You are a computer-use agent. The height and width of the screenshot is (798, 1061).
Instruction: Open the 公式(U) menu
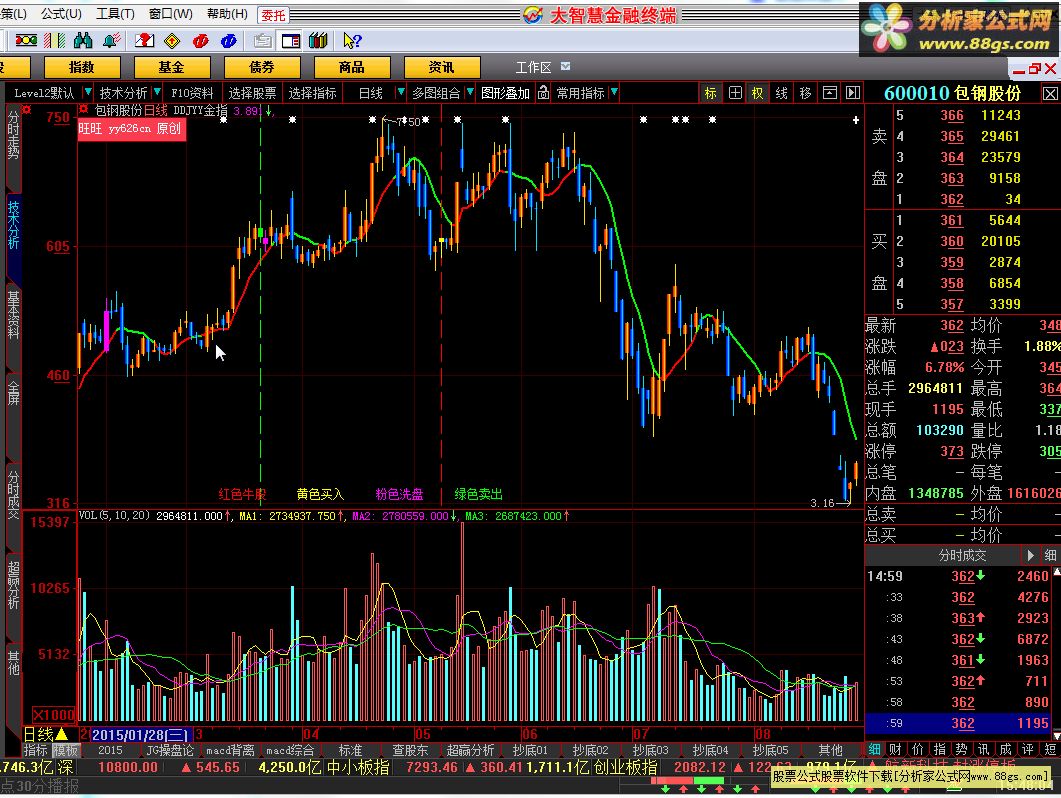click(61, 14)
